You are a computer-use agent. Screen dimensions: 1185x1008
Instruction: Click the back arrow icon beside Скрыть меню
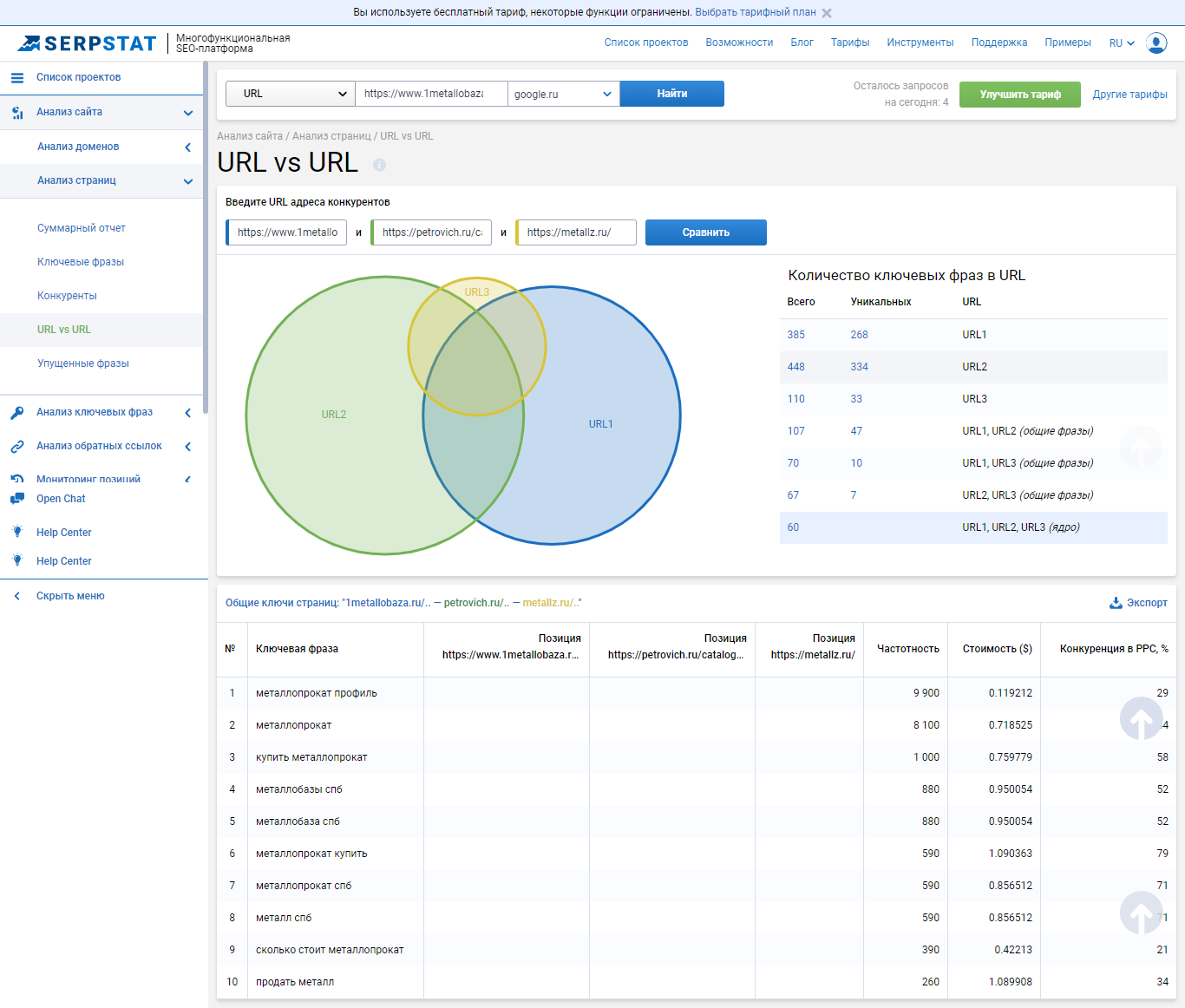coord(17,596)
